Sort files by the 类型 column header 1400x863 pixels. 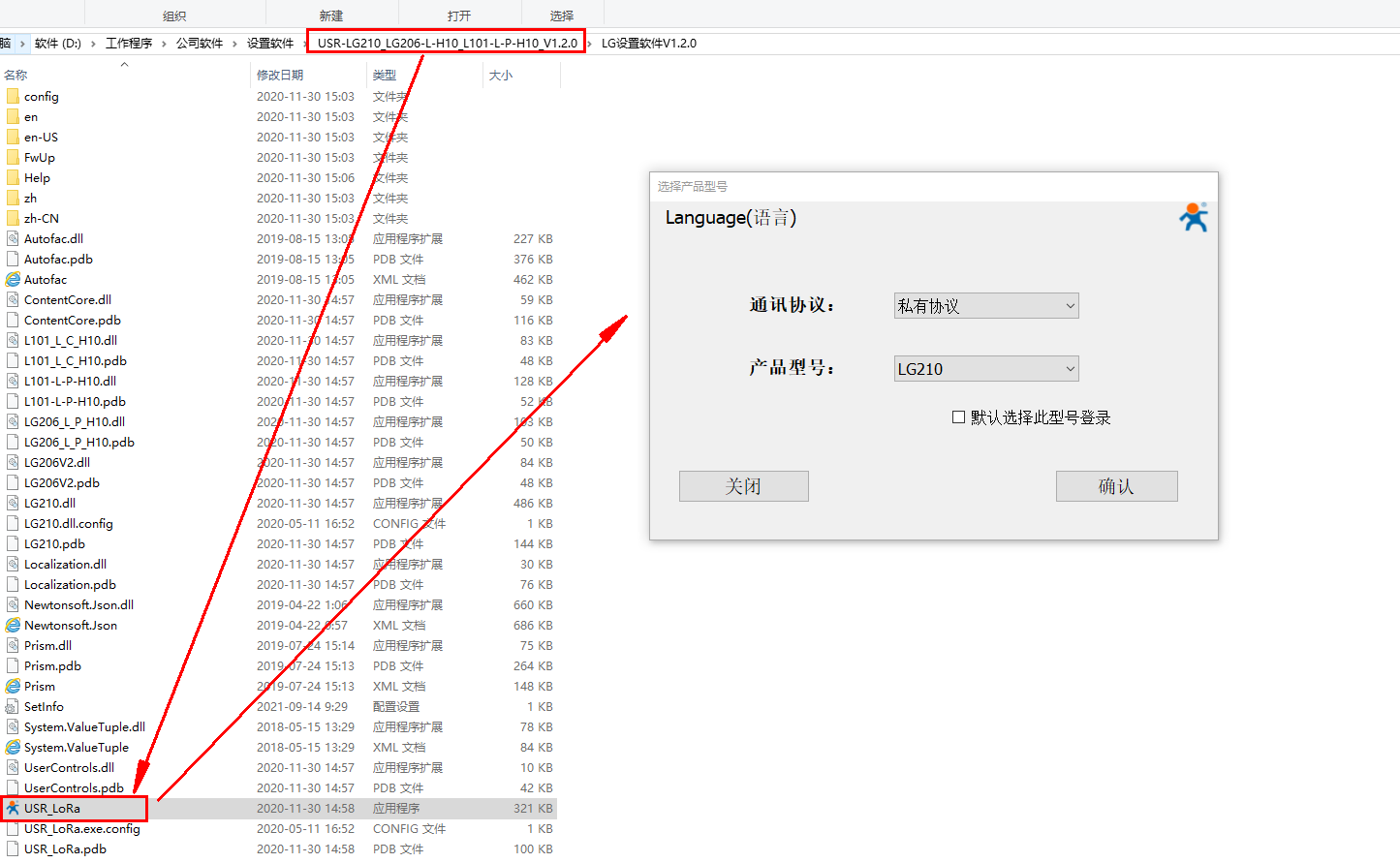(x=385, y=75)
